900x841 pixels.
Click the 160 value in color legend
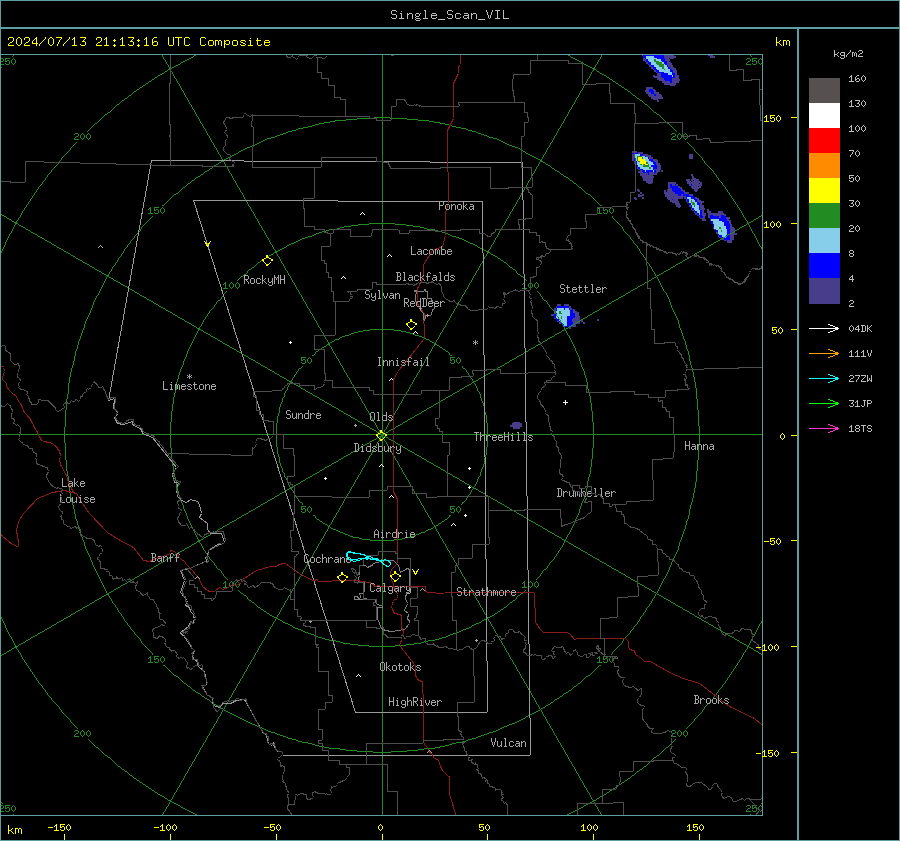tap(857, 79)
